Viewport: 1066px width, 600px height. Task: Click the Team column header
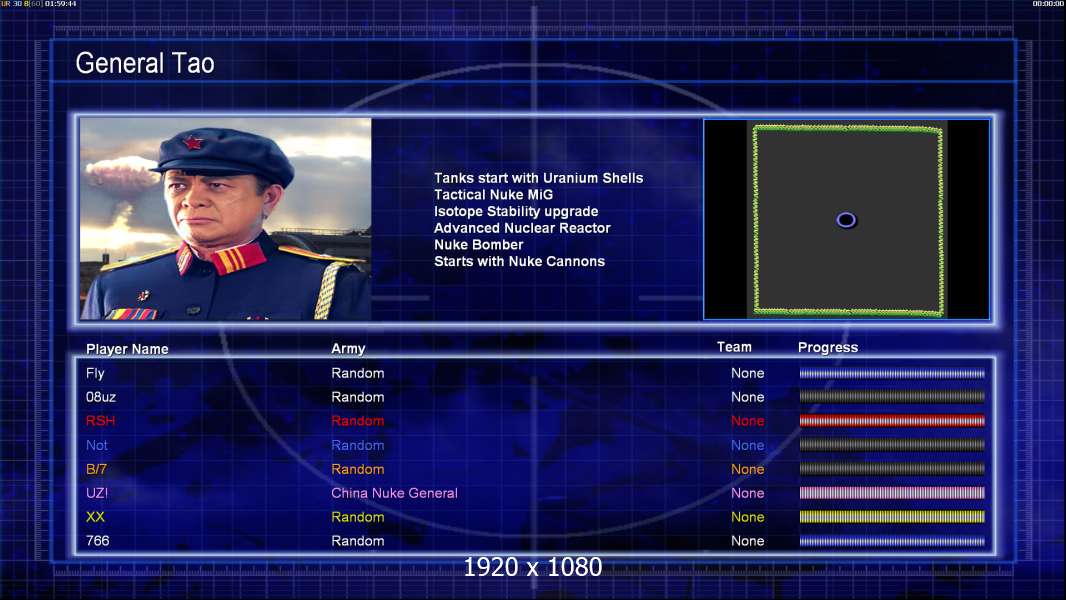click(734, 347)
